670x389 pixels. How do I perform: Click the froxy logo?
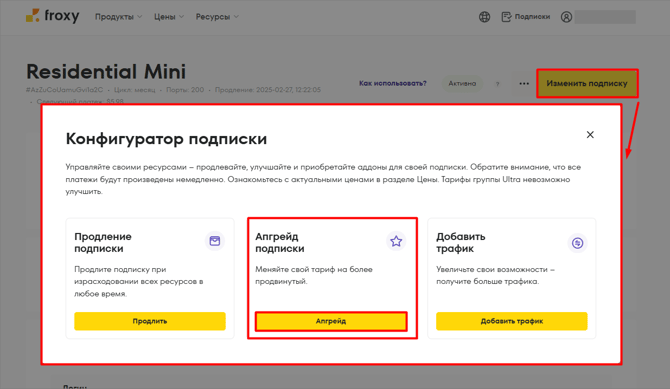(x=52, y=16)
